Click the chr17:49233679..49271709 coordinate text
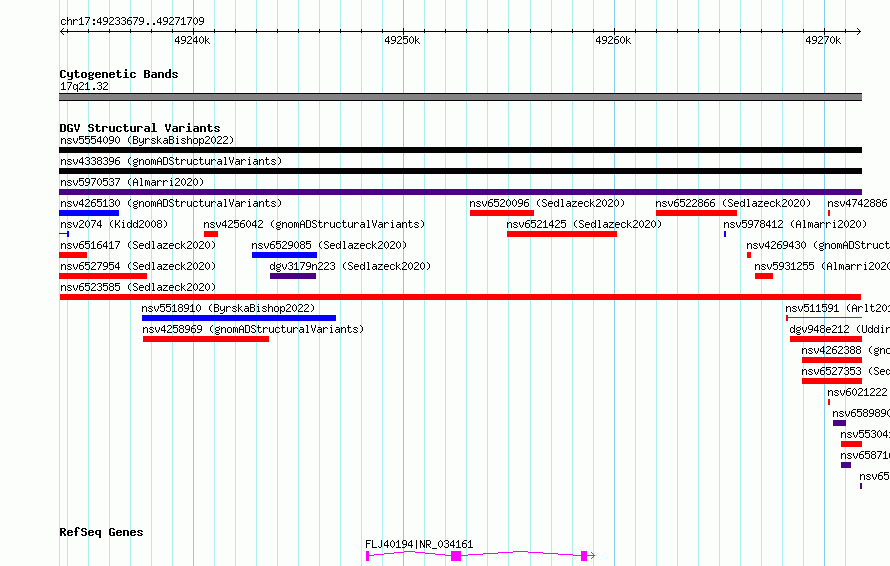 point(132,22)
